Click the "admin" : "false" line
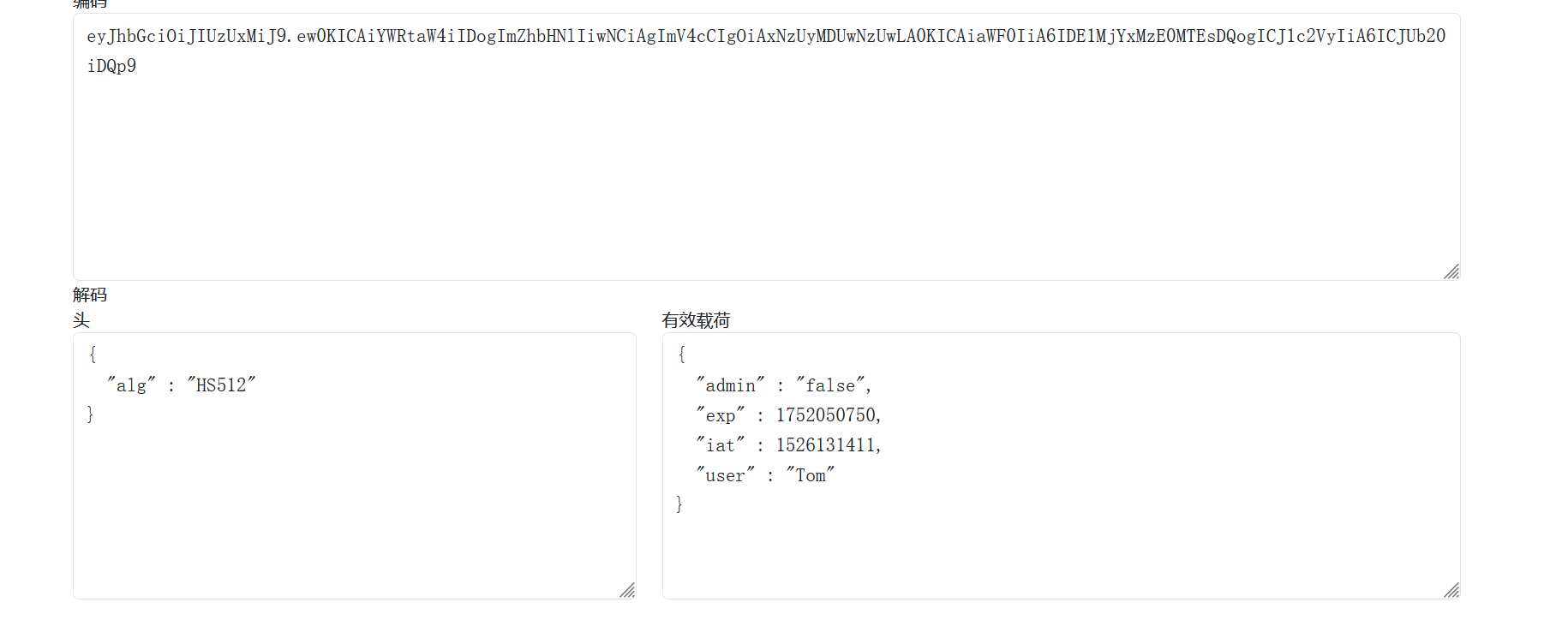Image resolution: width=1568 pixels, height=620 pixels. 783,385
